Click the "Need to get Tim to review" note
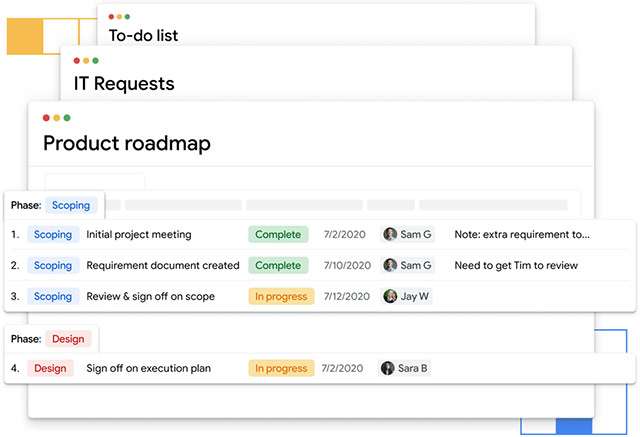The height and width of the screenshot is (437, 640). pyautogui.click(x=516, y=266)
